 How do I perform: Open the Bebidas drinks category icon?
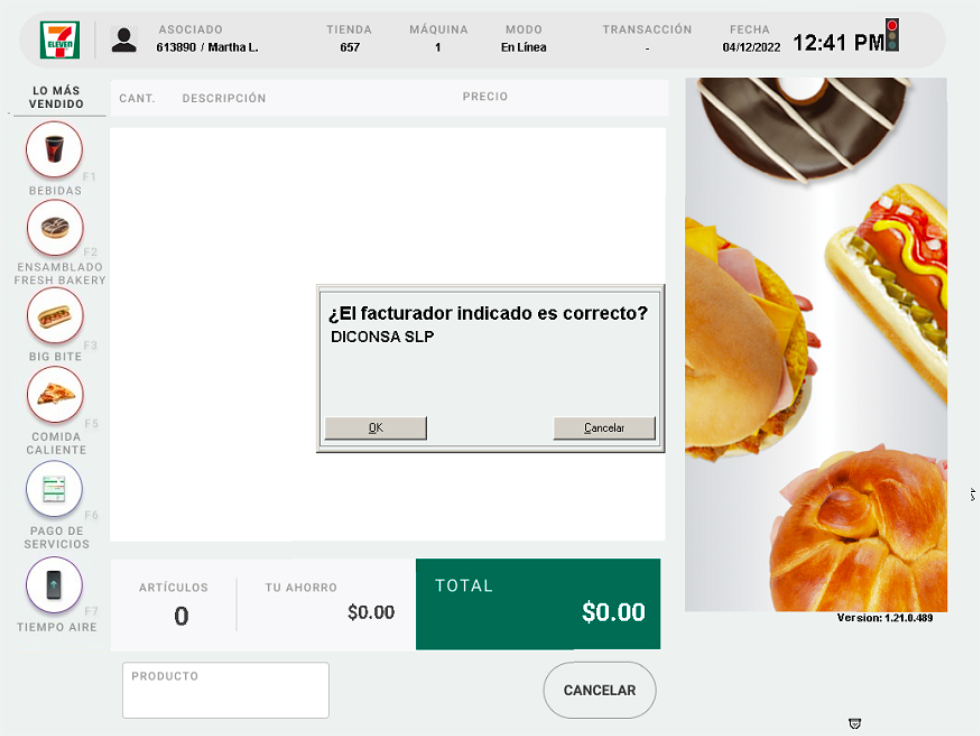coord(54,150)
